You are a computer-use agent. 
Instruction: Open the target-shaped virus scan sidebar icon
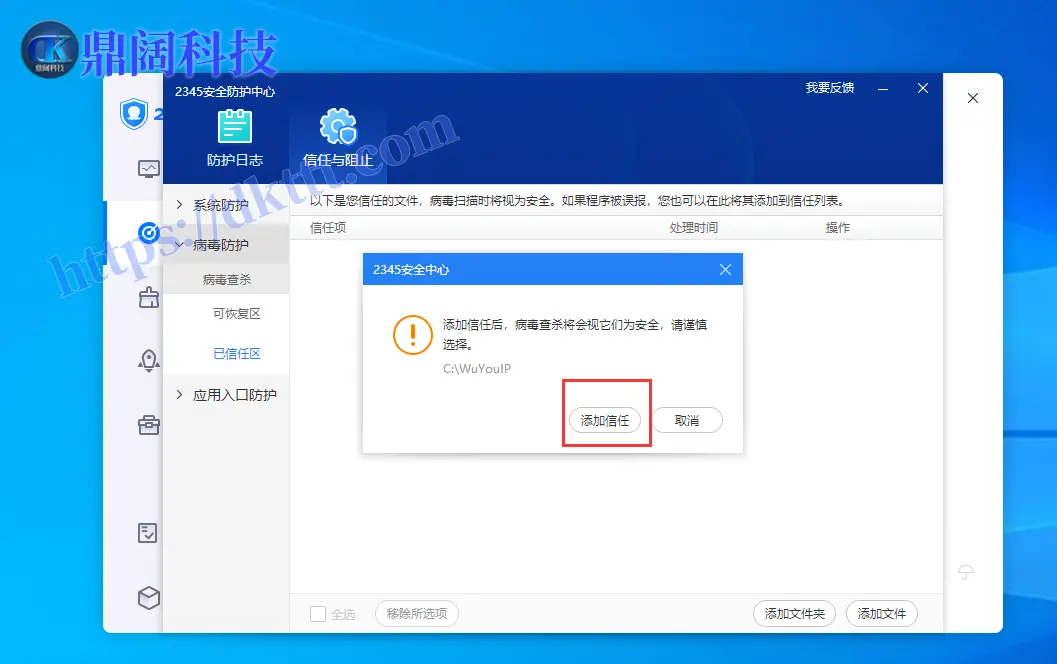(148, 233)
